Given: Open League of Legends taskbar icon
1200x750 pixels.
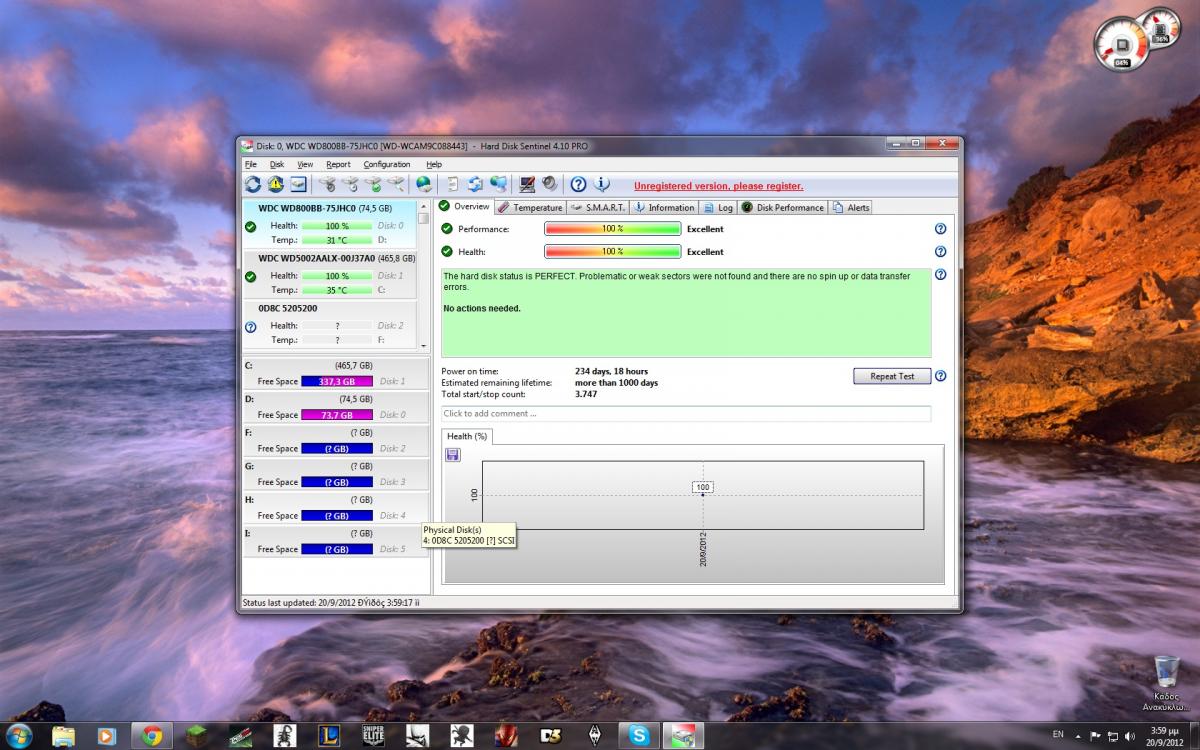Looking at the screenshot, I should point(329,735).
